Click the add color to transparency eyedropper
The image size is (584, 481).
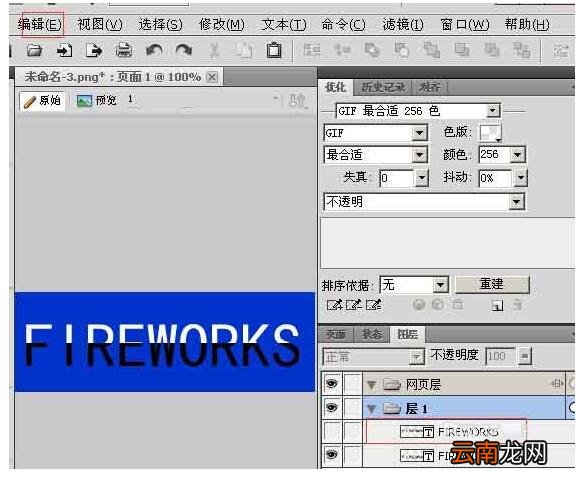pyautogui.click(x=334, y=305)
